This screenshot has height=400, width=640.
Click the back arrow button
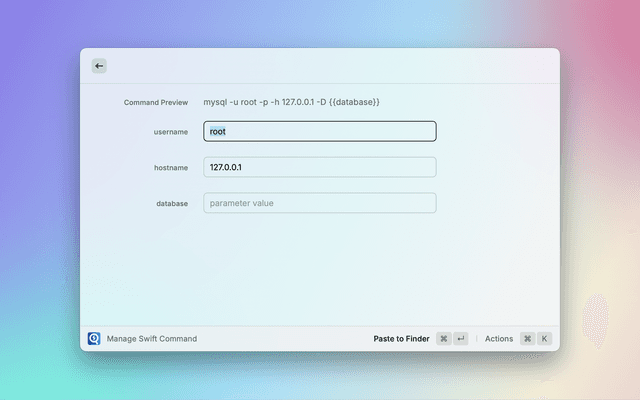[x=99, y=66]
